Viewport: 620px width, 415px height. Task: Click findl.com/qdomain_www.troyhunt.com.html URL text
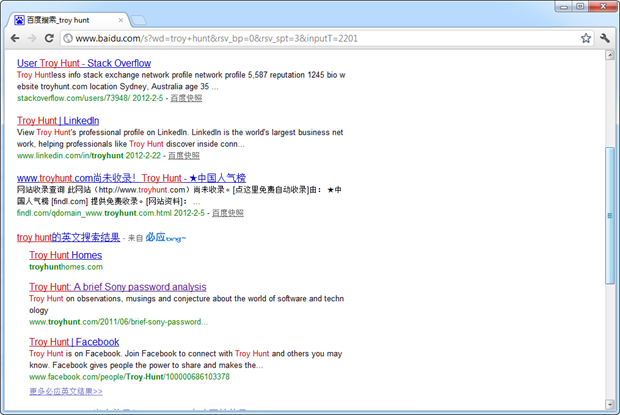click(x=94, y=213)
